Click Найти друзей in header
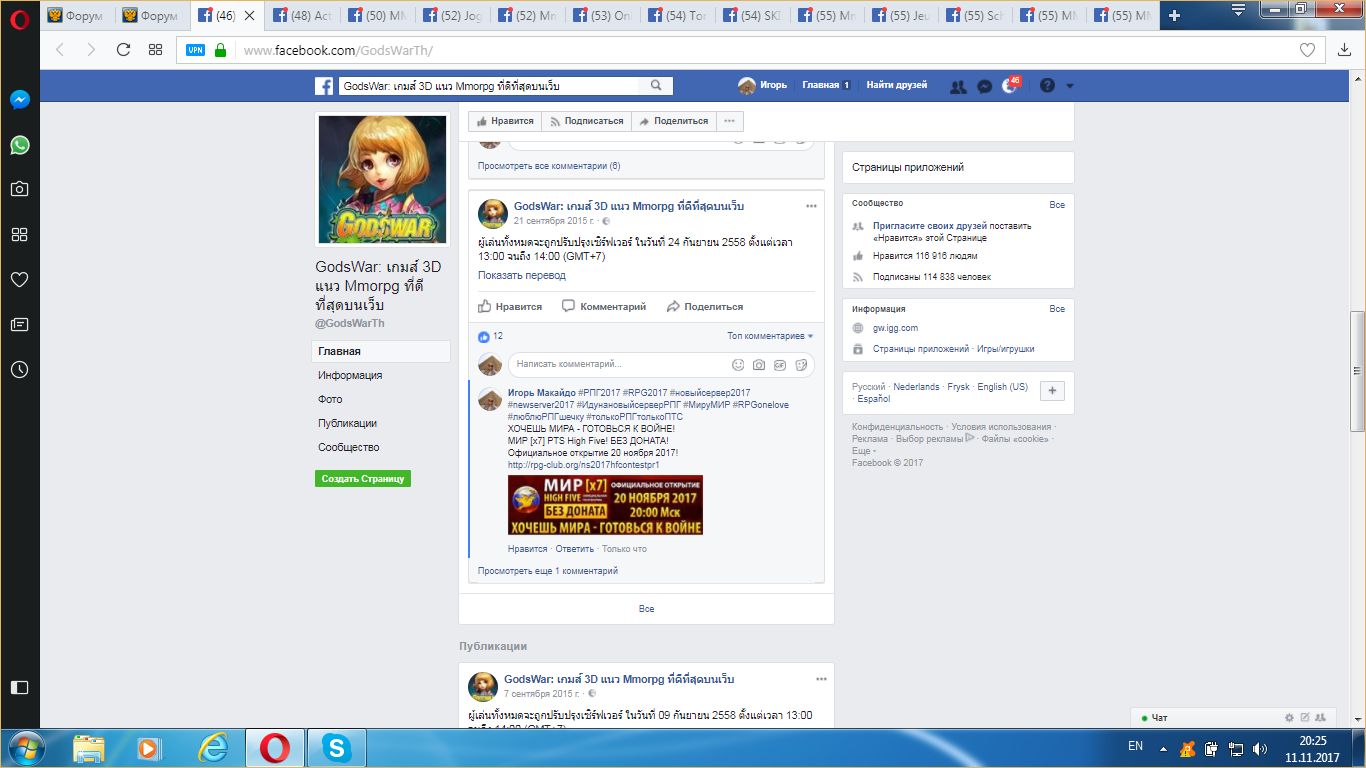Image resolution: width=1366 pixels, height=768 pixels. (896, 85)
